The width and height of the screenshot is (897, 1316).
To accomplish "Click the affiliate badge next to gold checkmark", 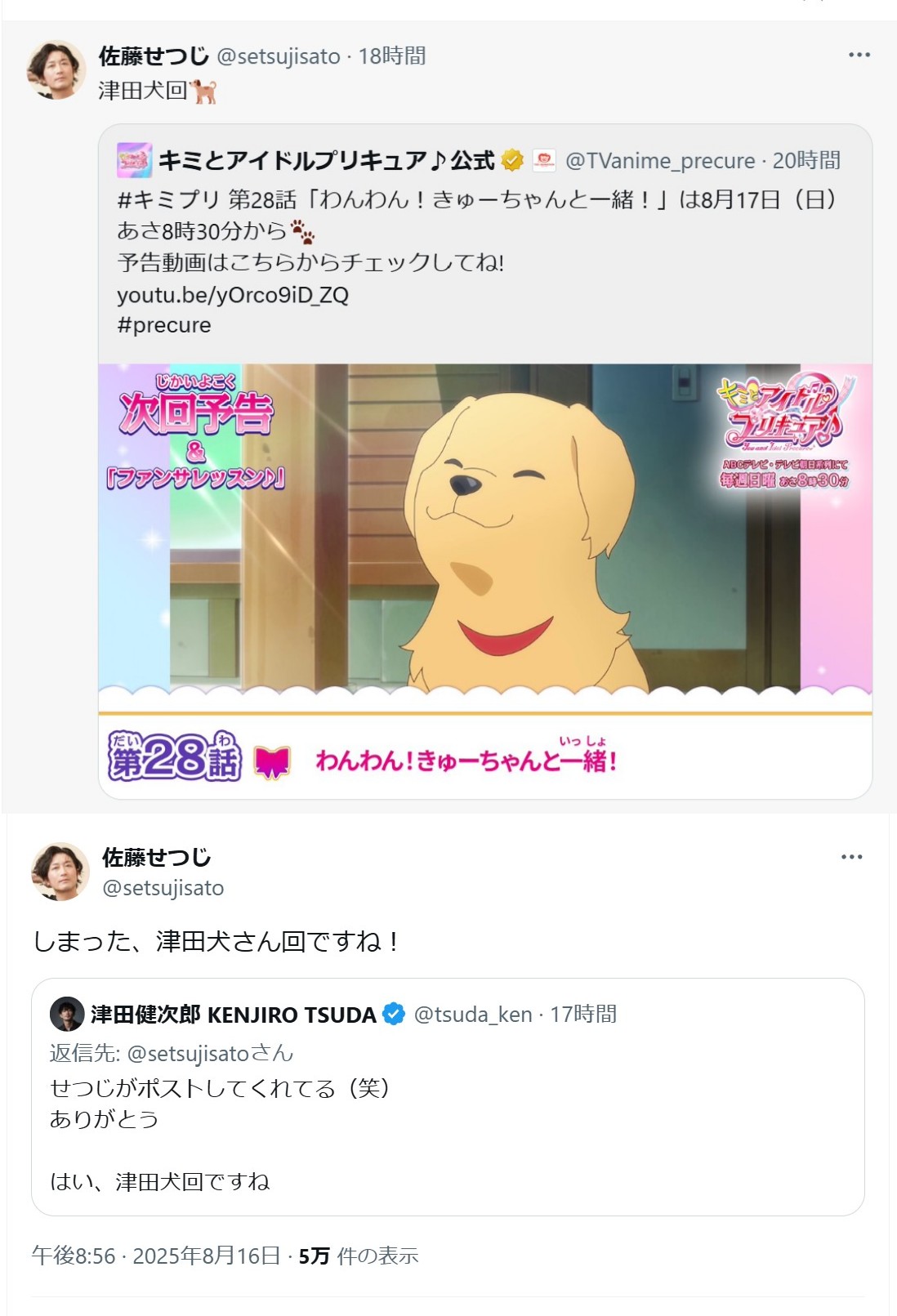I will tap(544, 160).
